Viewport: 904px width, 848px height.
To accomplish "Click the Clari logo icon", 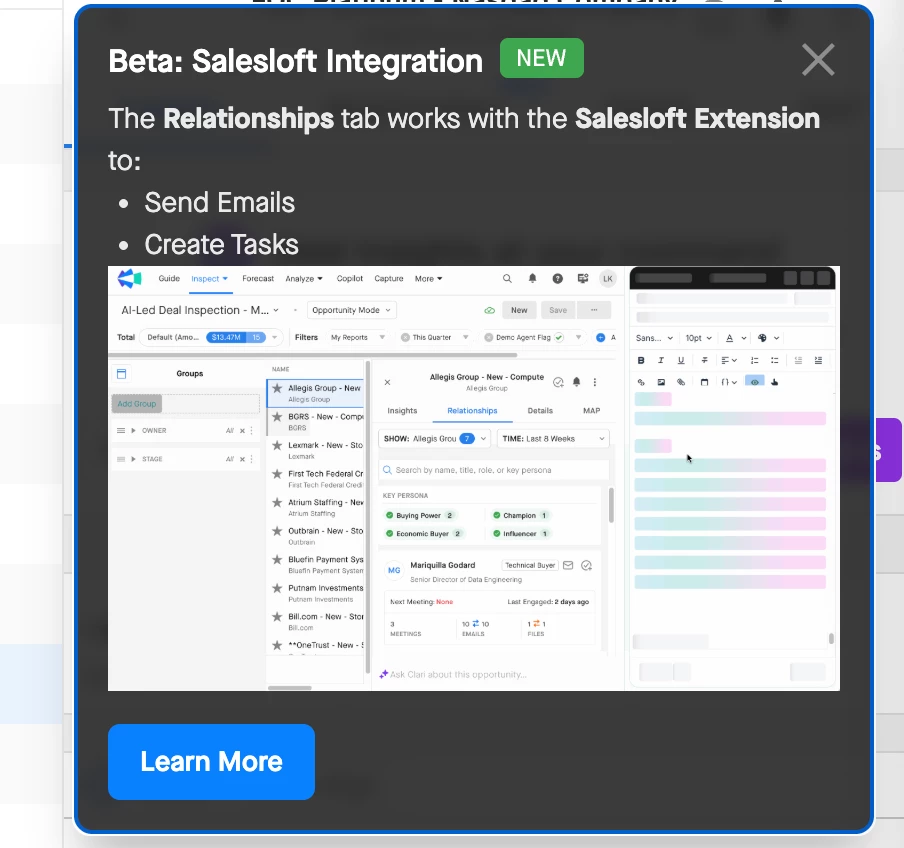I will click(130, 278).
